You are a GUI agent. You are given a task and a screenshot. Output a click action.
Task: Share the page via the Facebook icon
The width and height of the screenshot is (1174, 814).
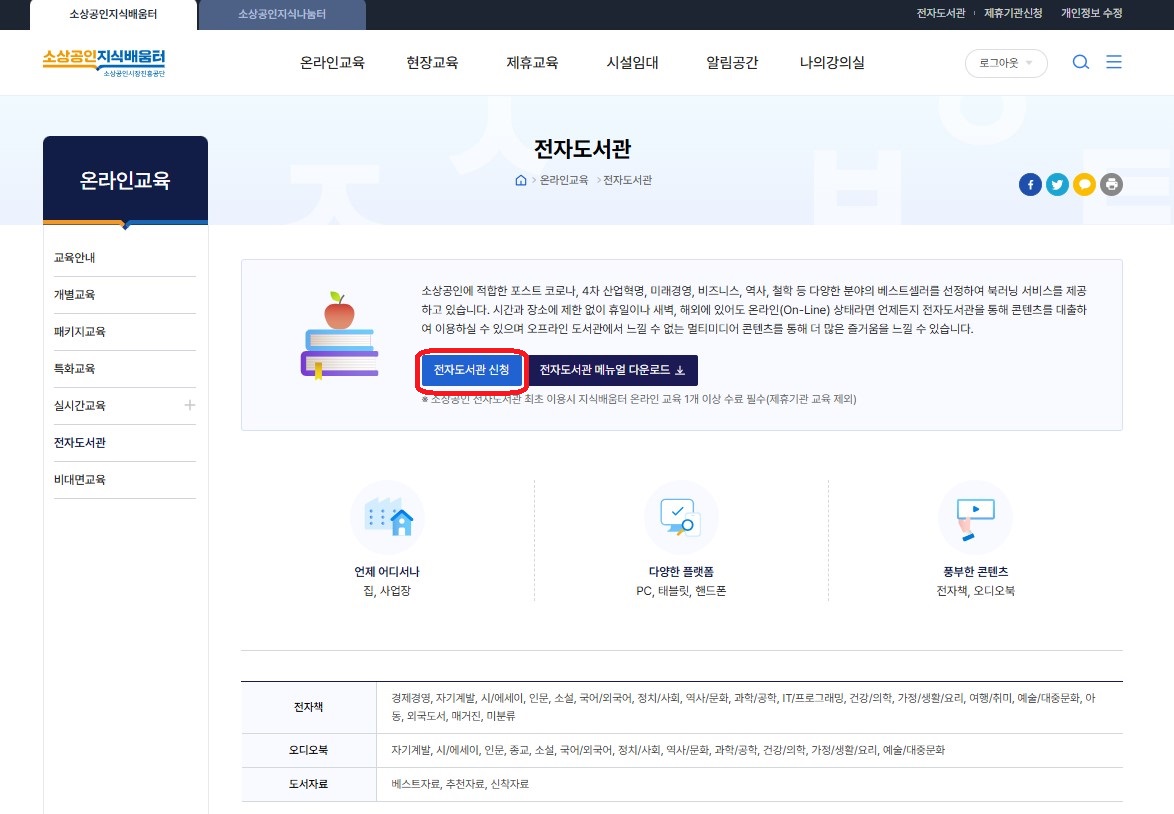1030,184
